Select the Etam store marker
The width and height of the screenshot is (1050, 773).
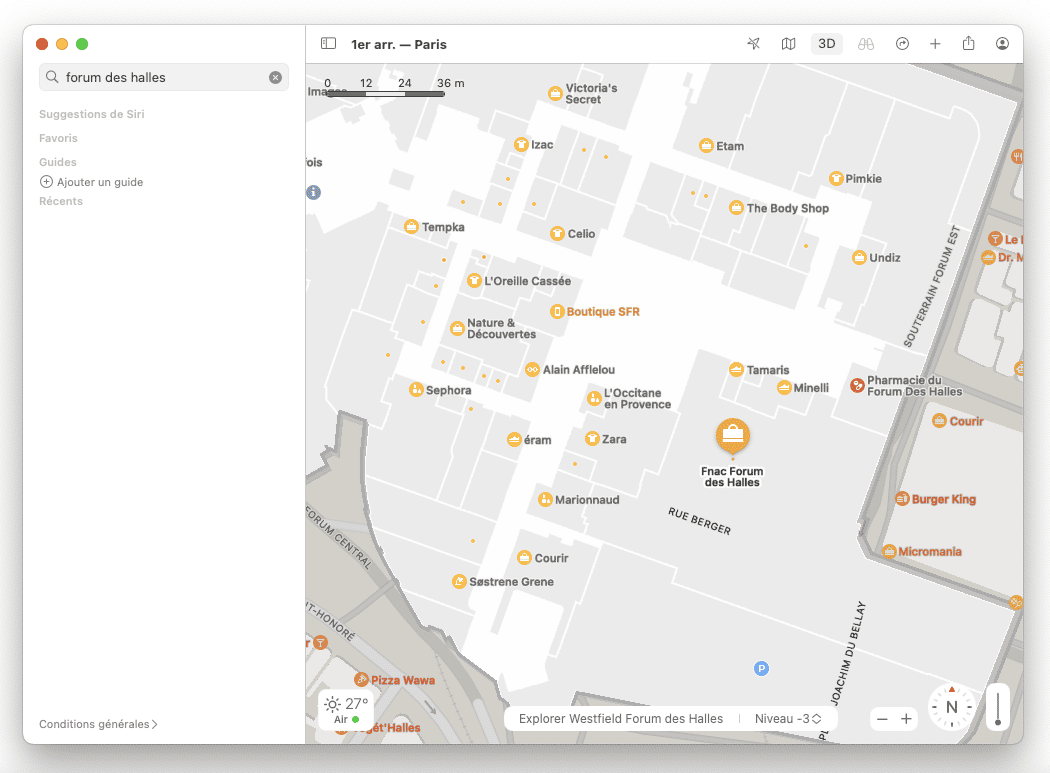pos(706,146)
